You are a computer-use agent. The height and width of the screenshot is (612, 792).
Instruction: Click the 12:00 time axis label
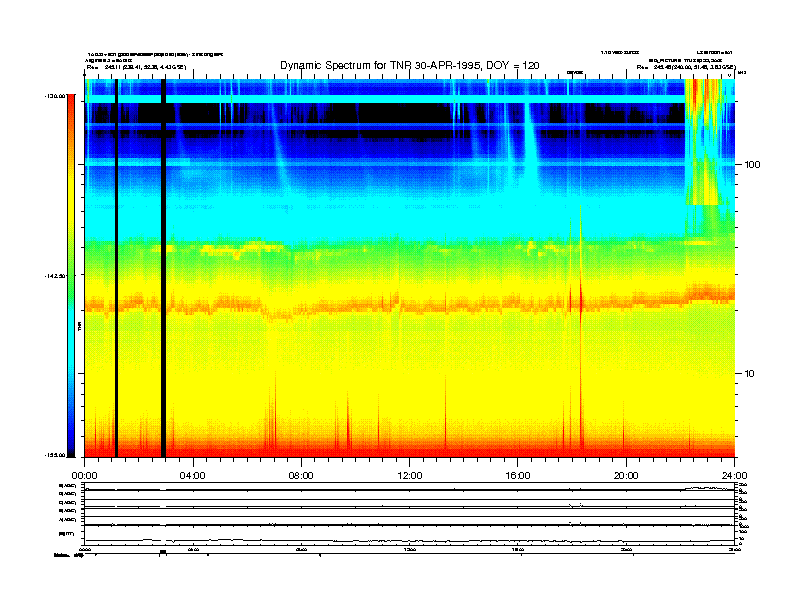coord(410,476)
